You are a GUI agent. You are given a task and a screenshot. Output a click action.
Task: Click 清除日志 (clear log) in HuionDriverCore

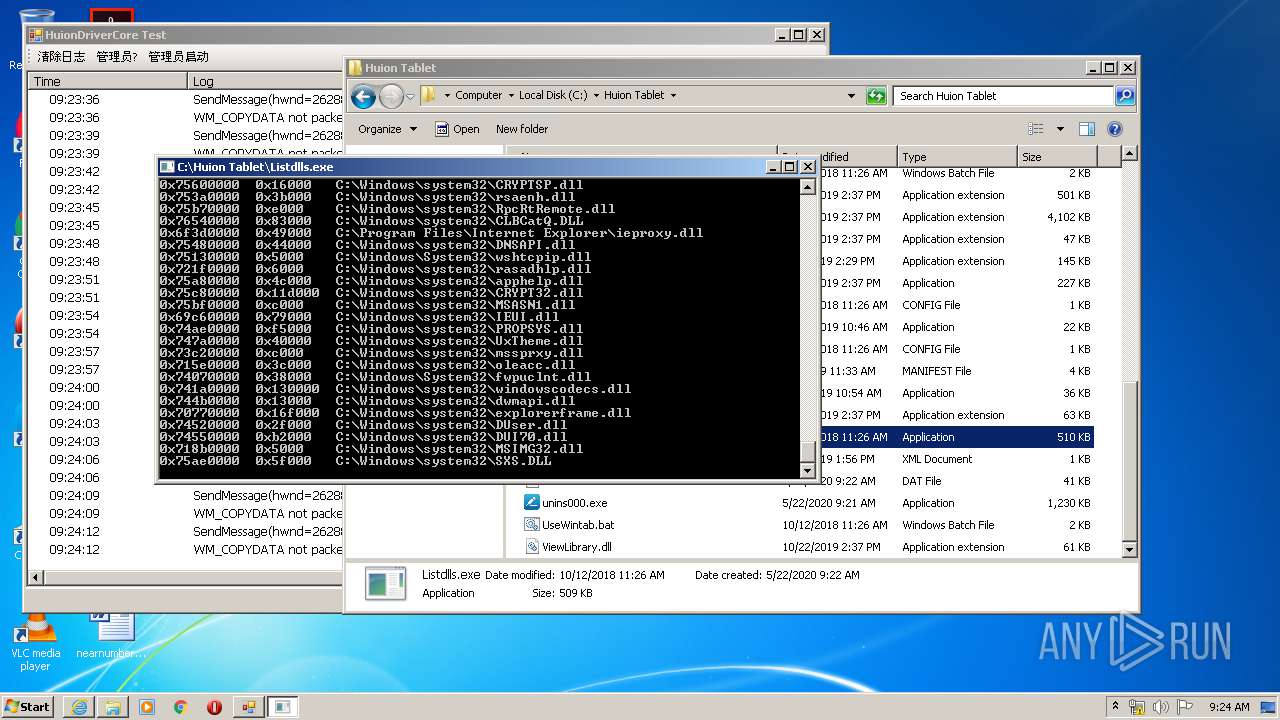pos(61,57)
